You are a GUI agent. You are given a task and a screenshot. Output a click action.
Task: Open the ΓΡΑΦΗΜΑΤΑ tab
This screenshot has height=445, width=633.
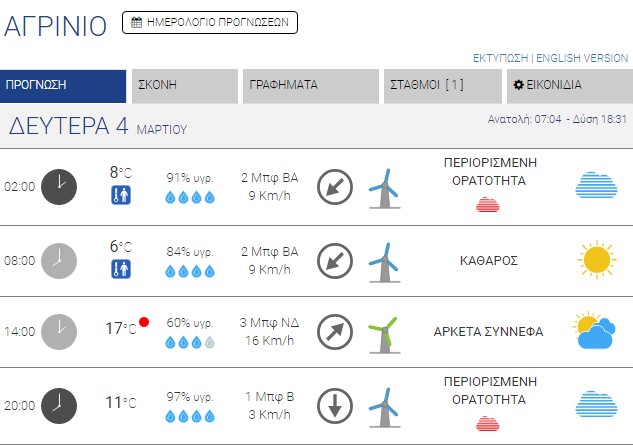pyautogui.click(x=309, y=85)
